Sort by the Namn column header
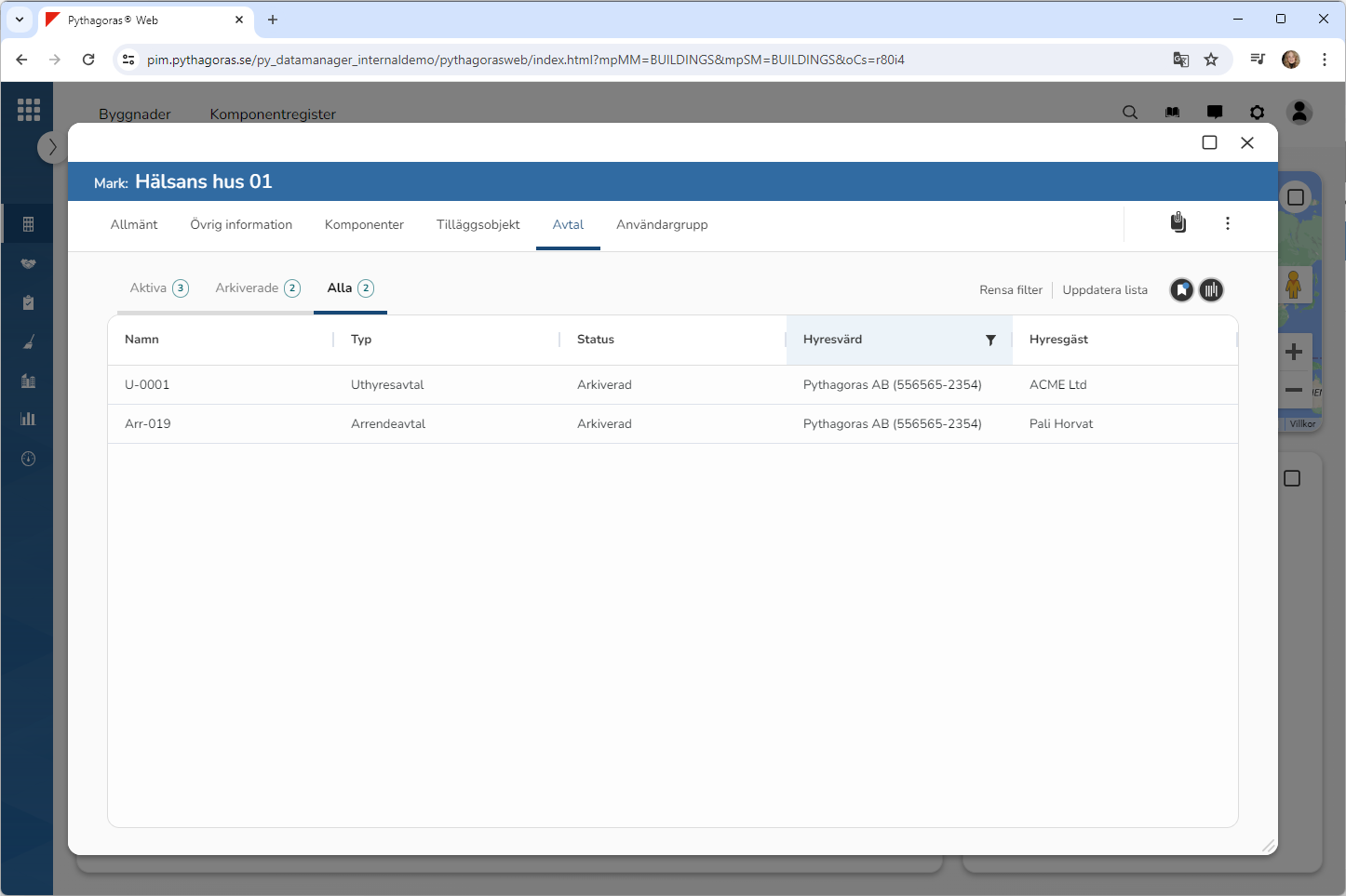Screen dimensions: 1346x896 tap(142, 340)
